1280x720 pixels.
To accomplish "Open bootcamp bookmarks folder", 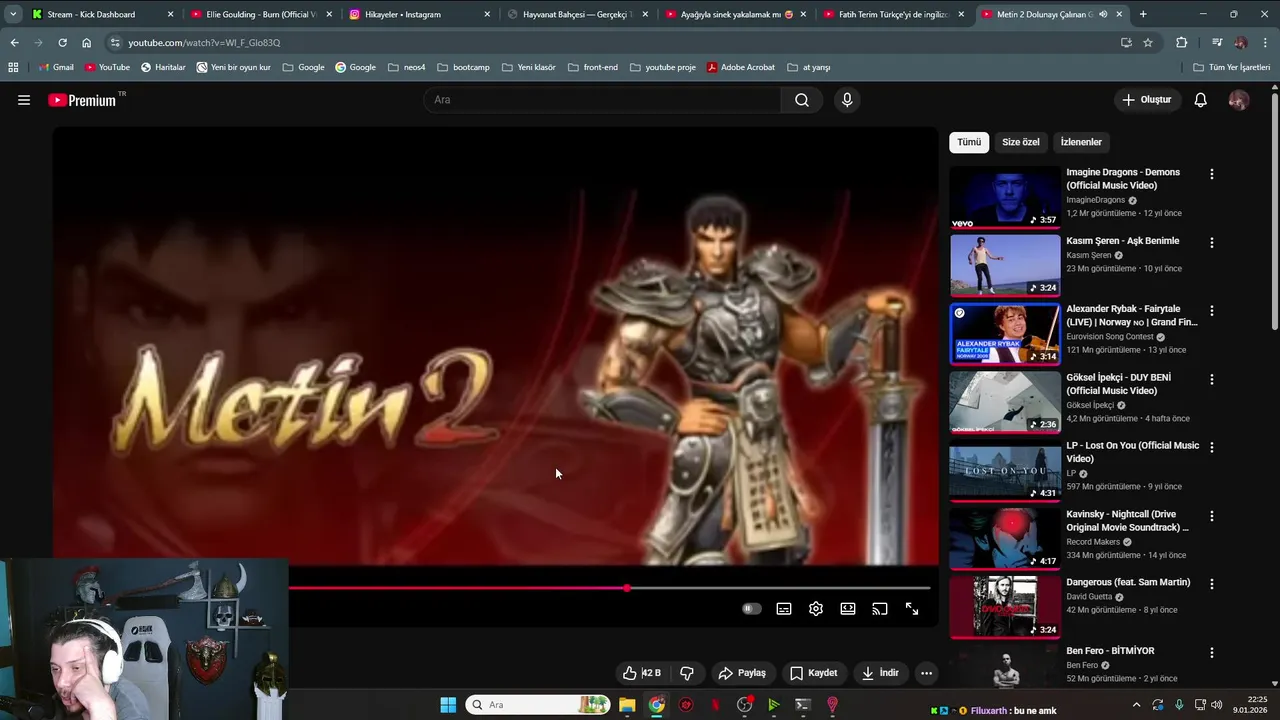I will pos(463,67).
